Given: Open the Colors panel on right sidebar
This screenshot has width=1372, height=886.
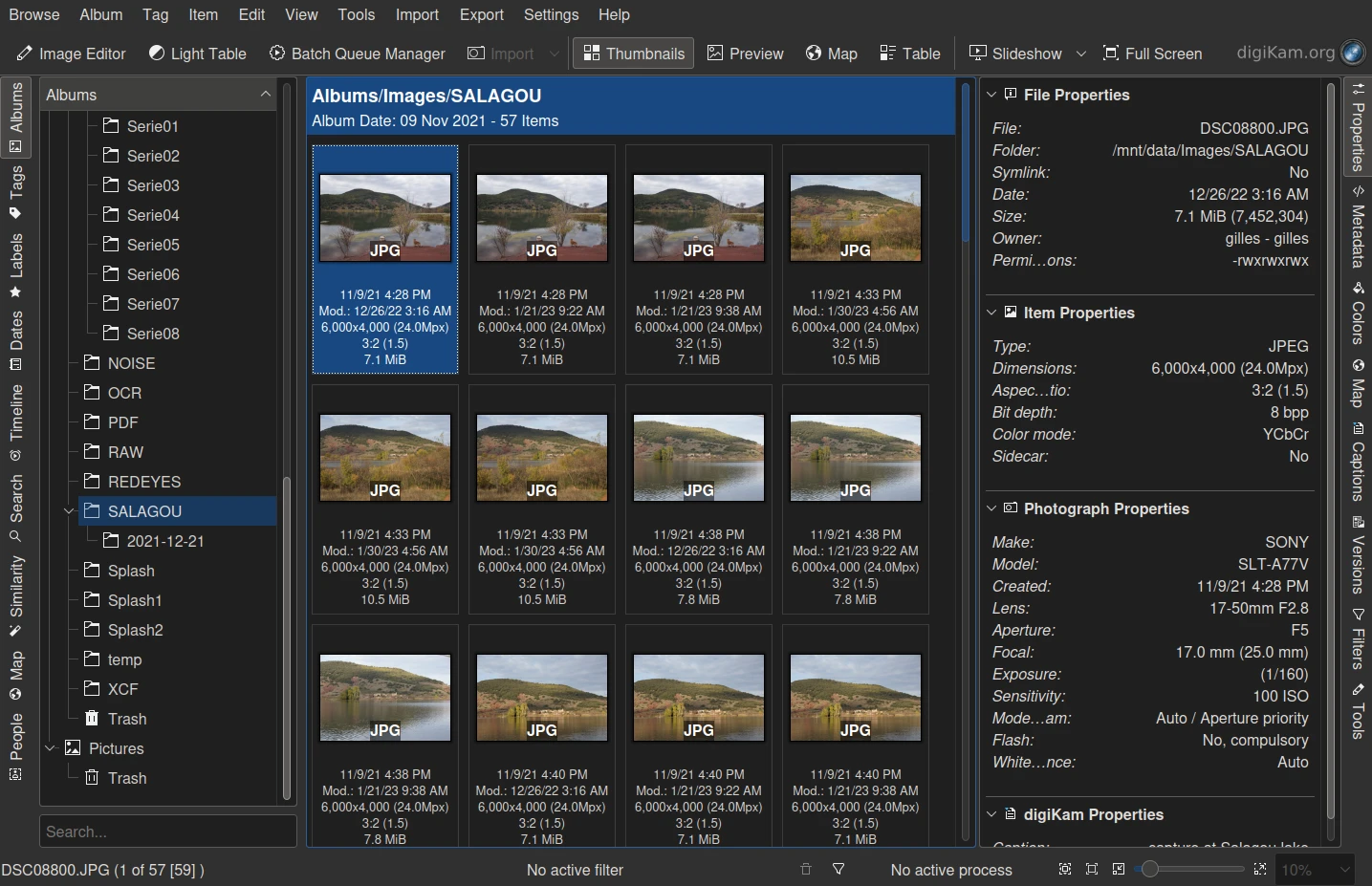Looking at the screenshot, I should (1357, 313).
